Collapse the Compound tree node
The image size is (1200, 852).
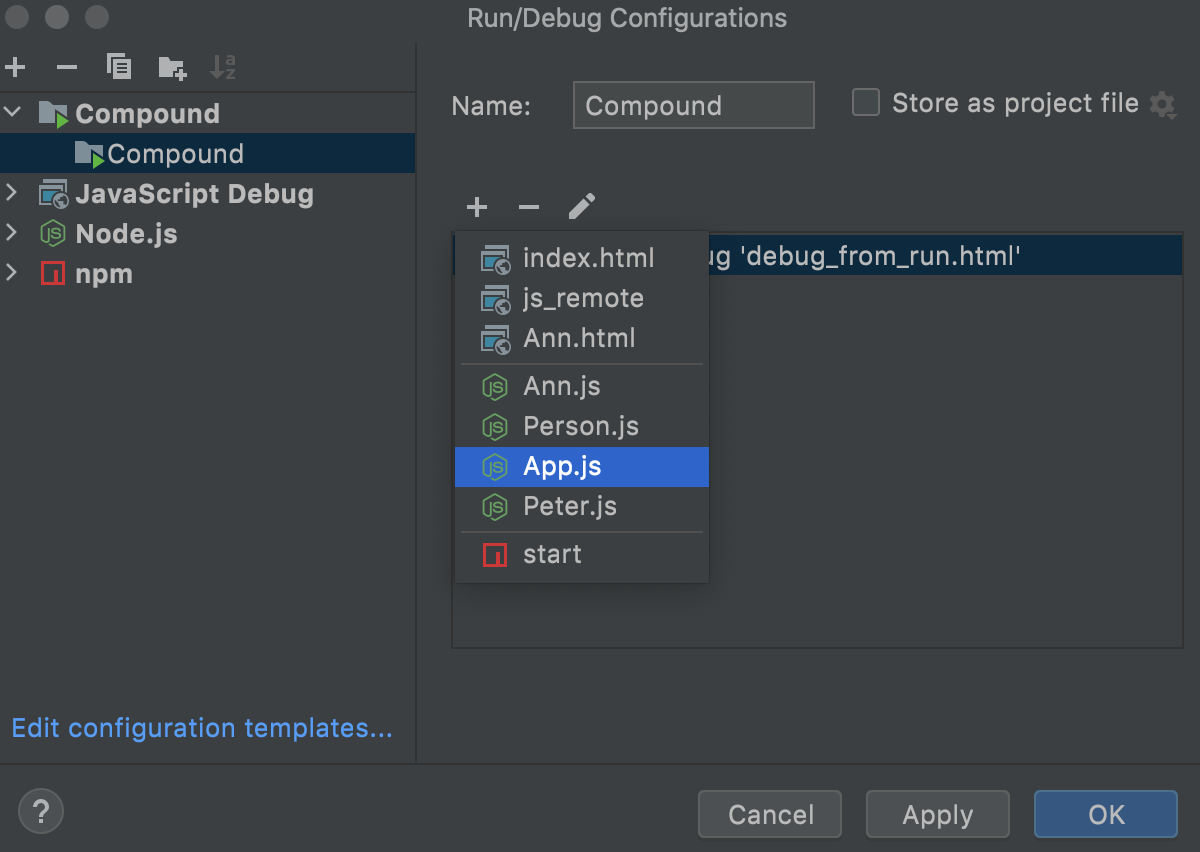tap(13, 113)
